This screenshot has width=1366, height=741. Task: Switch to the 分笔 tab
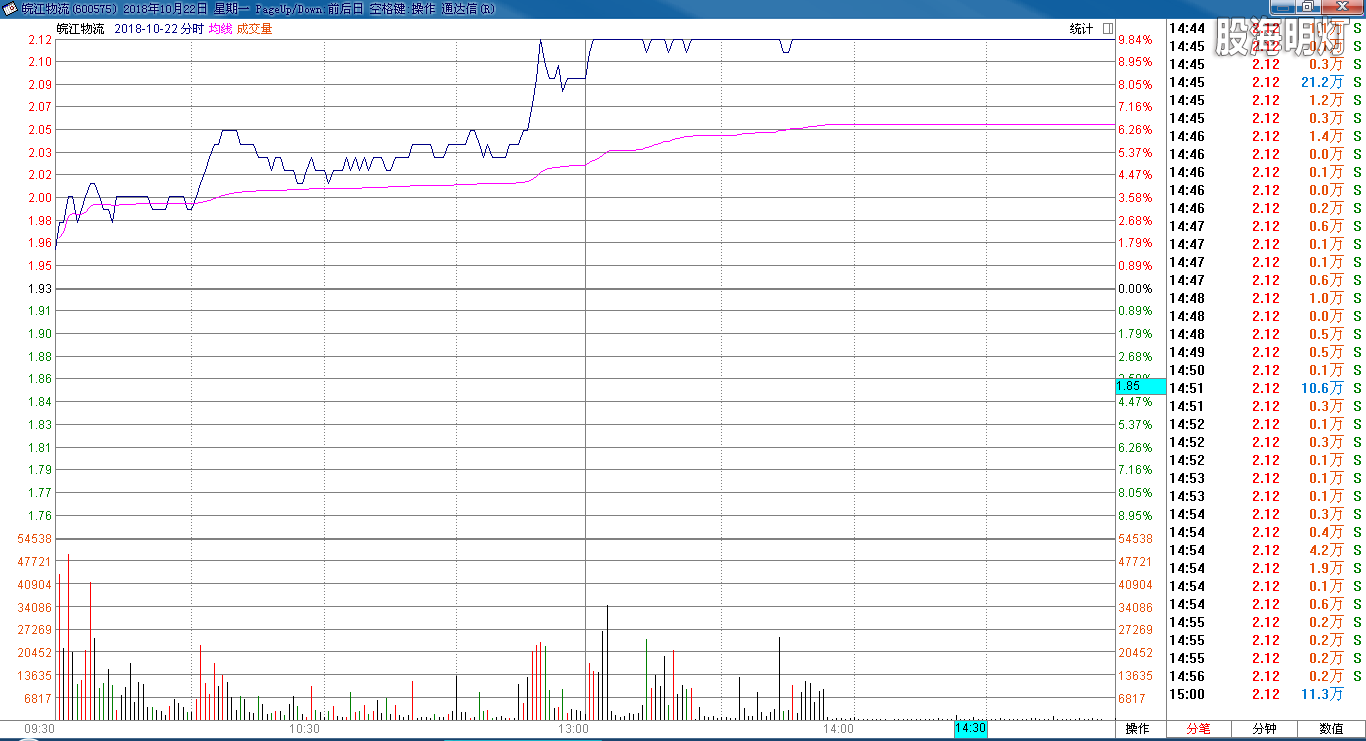1198,729
